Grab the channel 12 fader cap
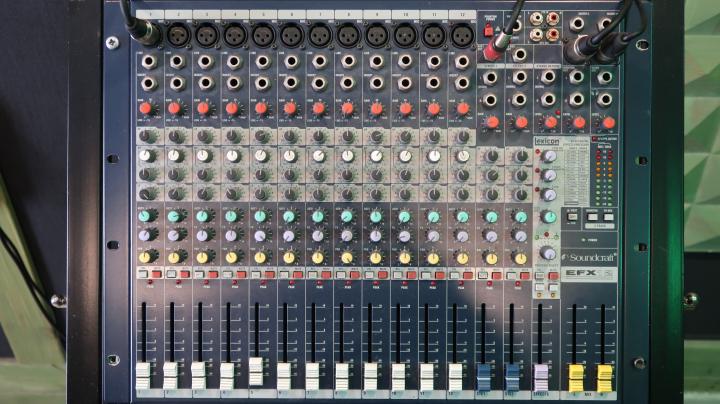 (x=455, y=376)
